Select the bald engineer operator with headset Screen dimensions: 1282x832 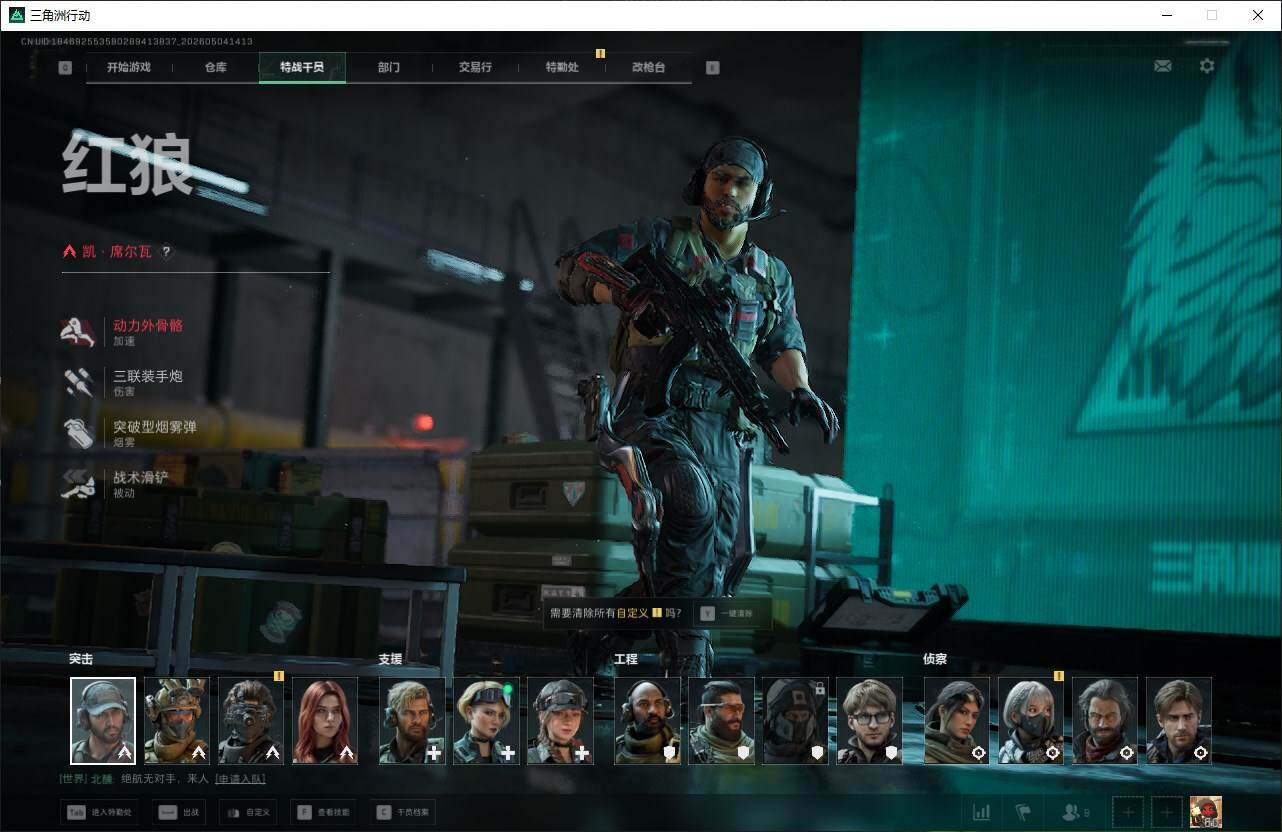(648, 721)
